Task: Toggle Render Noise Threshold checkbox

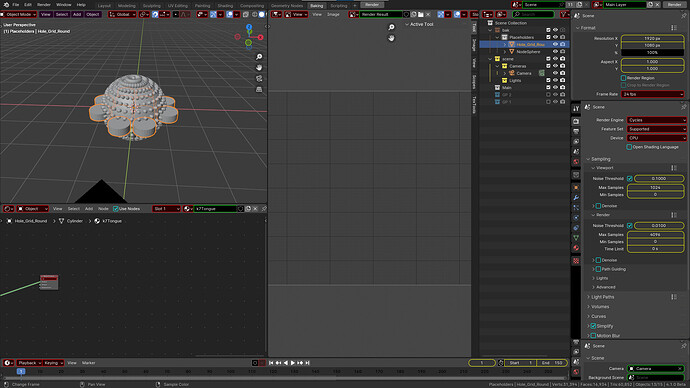Action: (x=630, y=226)
